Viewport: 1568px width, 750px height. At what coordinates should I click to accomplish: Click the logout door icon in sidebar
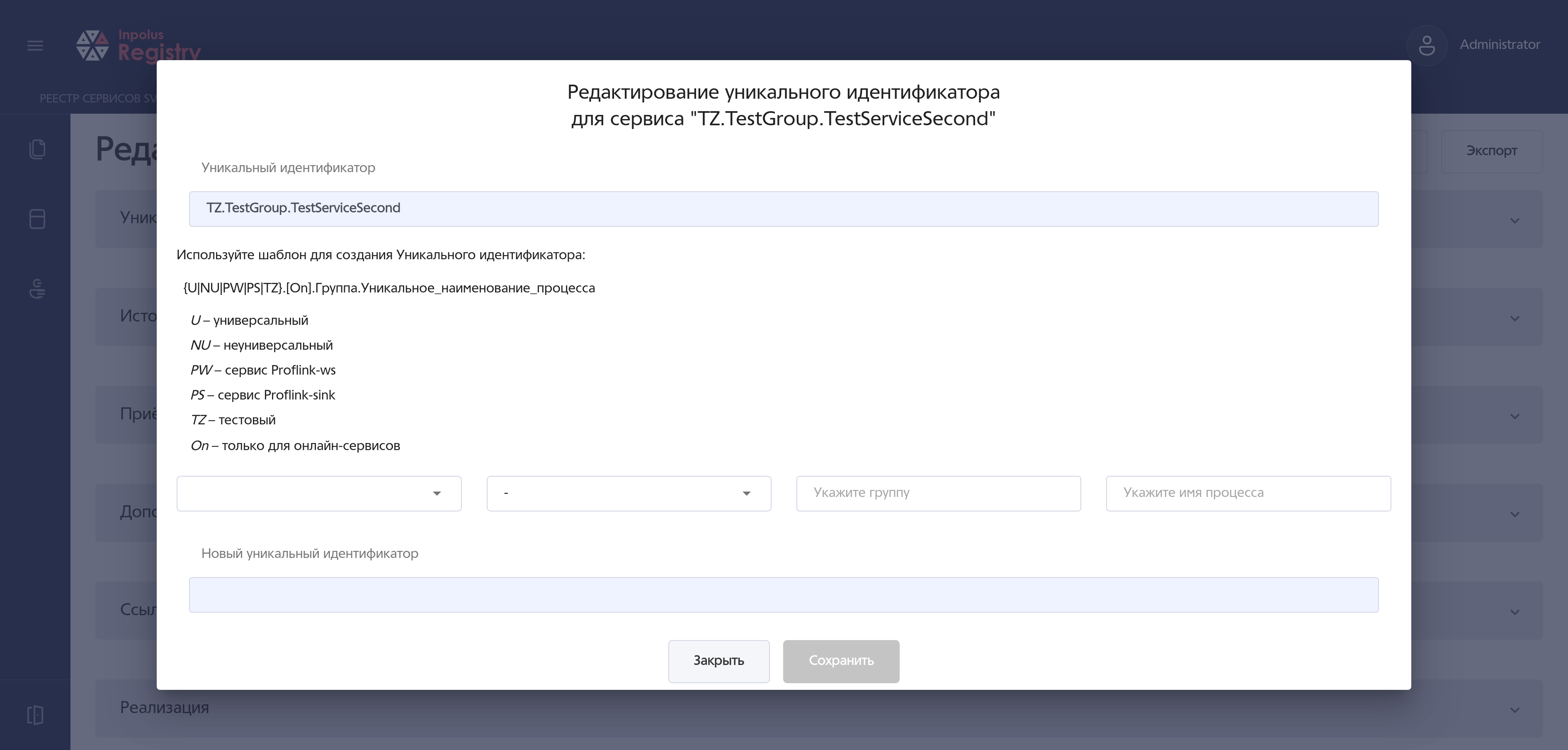pyautogui.click(x=35, y=715)
